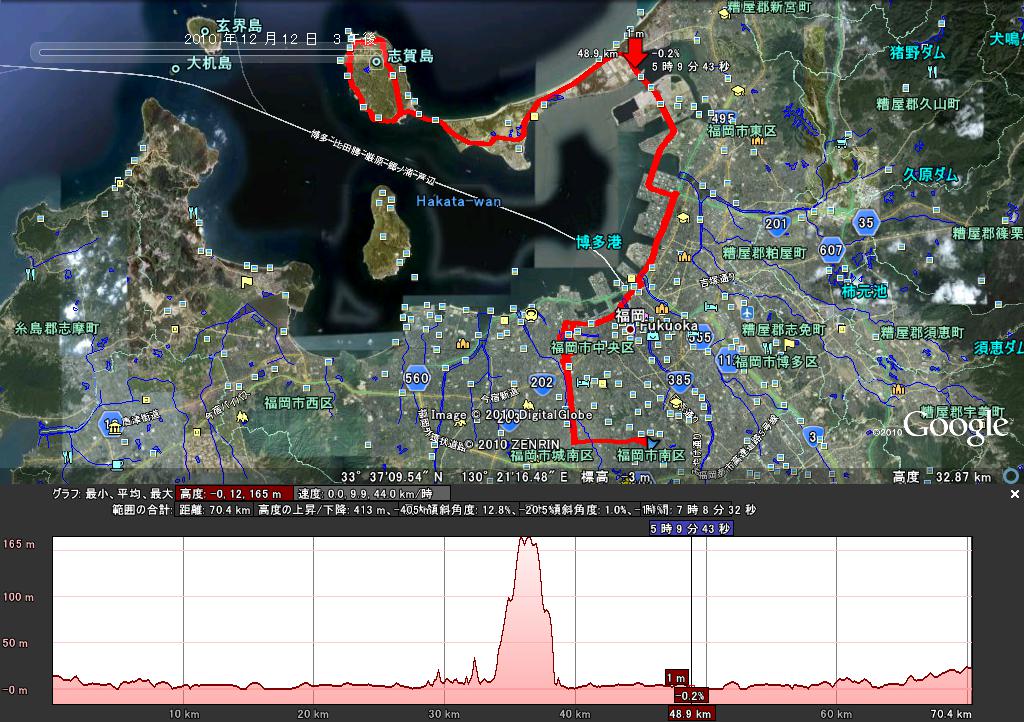
Task: Click the elevation peak in the profile chart
Action: (x=526, y=539)
